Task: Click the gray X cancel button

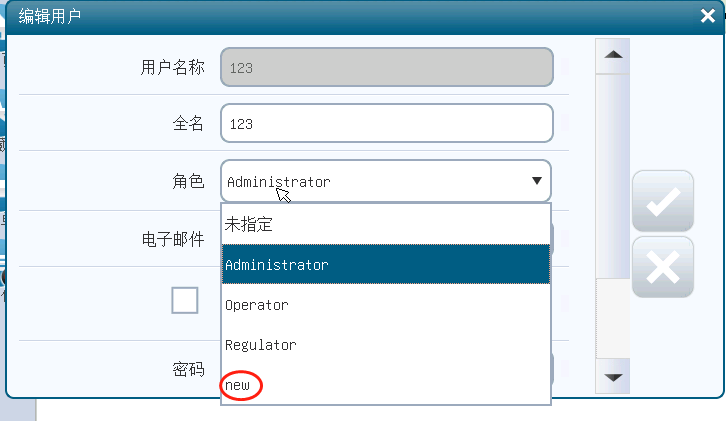Action: pyautogui.click(x=662, y=267)
